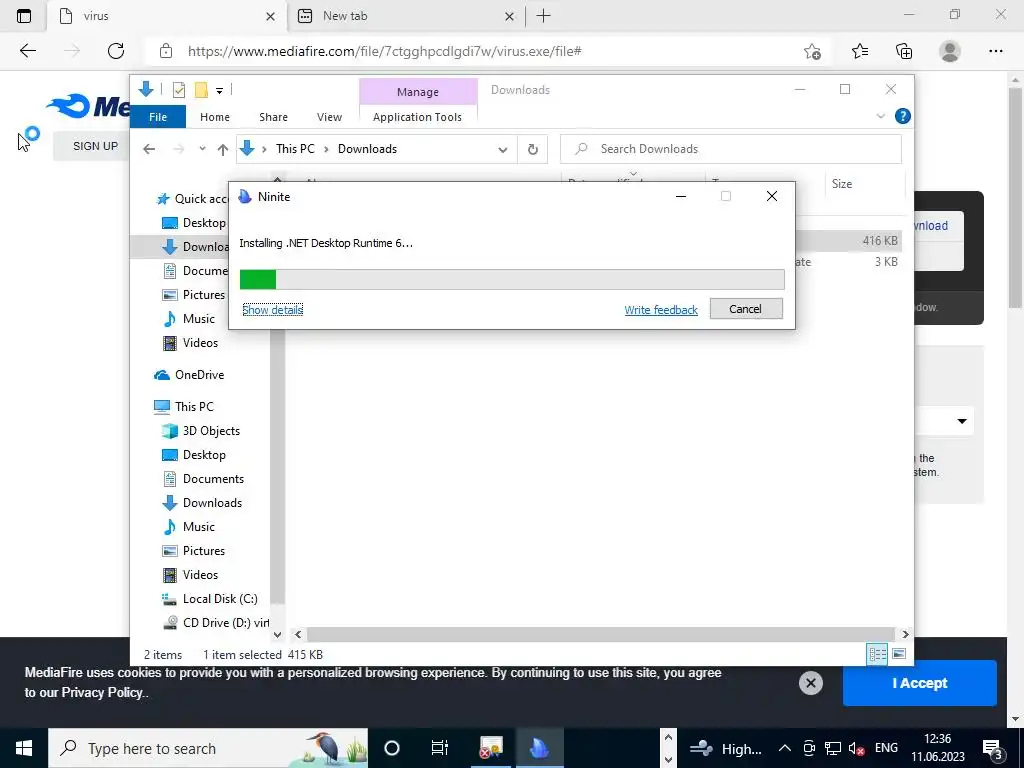Click Downloads in the address breadcrumb

click(x=367, y=149)
